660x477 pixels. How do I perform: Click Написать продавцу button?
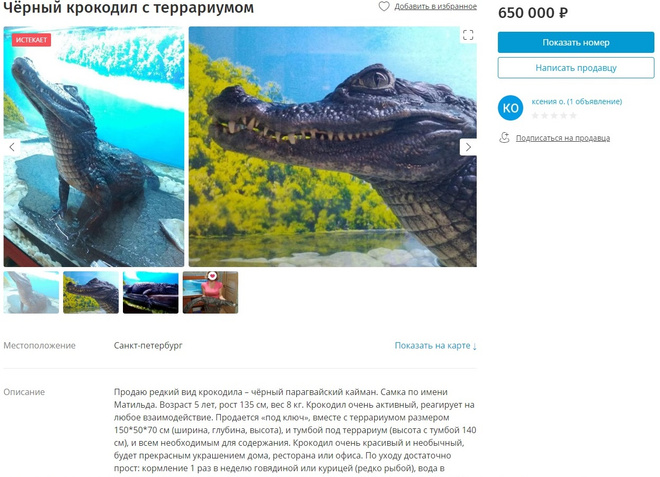(x=576, y=68)
